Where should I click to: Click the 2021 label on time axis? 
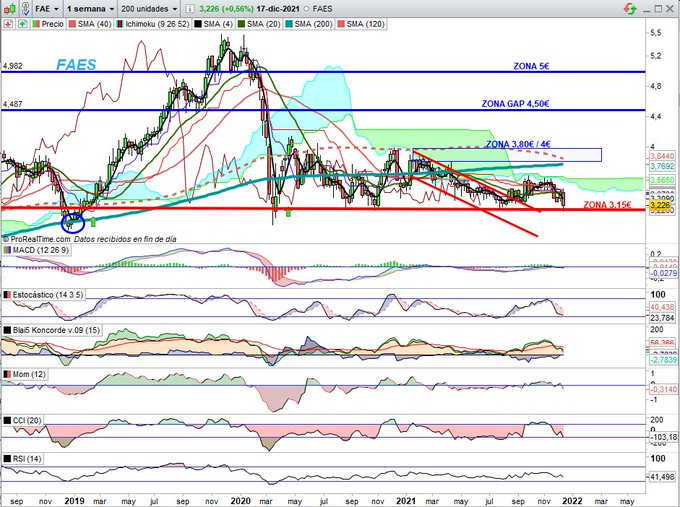tap(406, 501)
